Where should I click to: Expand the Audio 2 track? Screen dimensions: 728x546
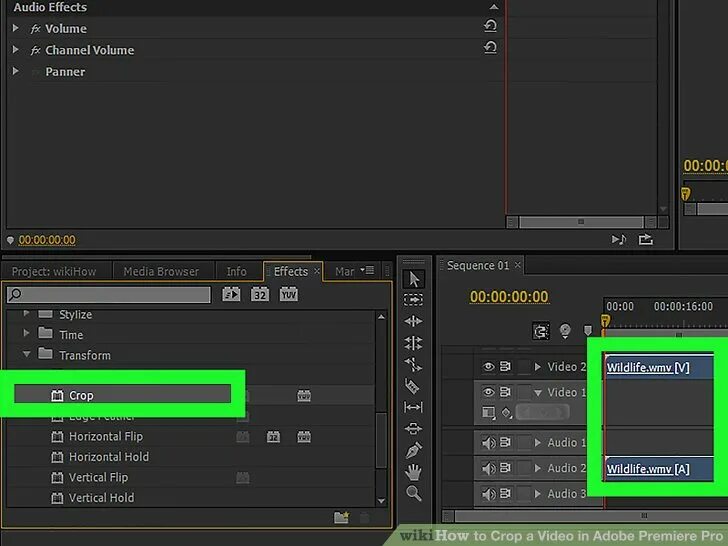[538, 468]
